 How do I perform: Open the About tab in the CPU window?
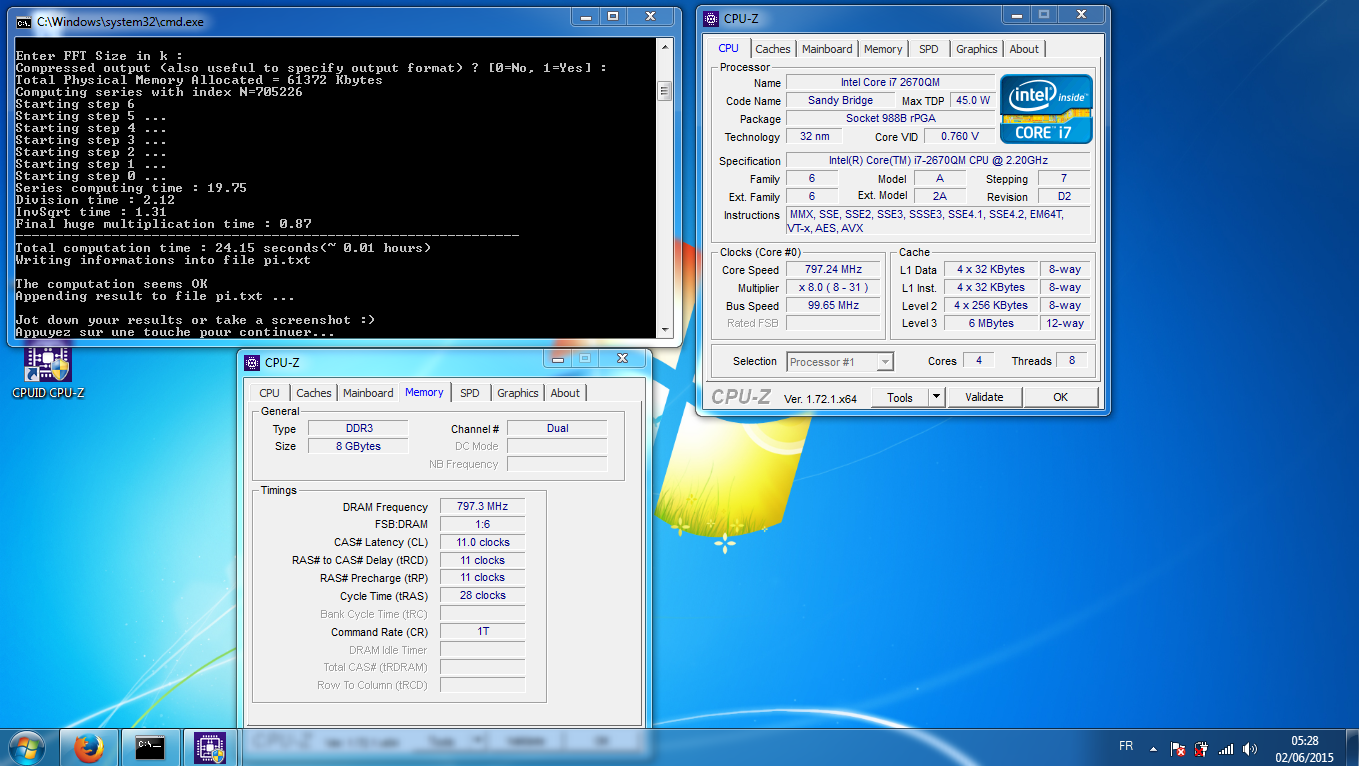pyautogui.click(x=1024, y=49)
